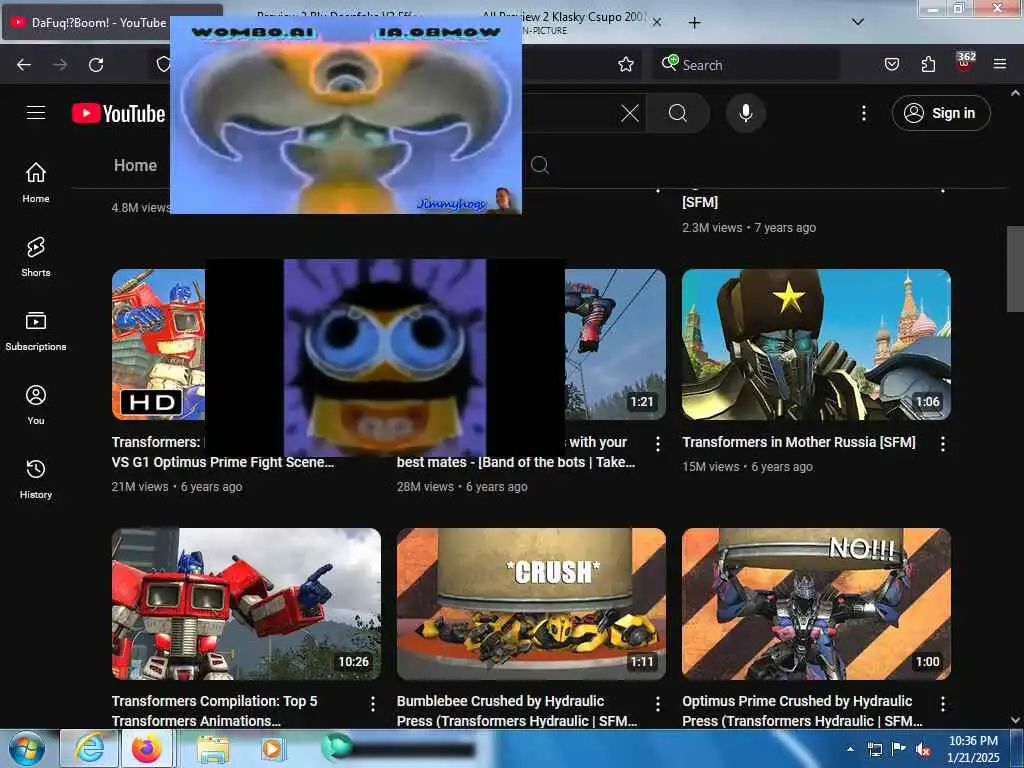Open YouTube settings three-dot menu
The image size is (1024, 768).
click(864, 114)
